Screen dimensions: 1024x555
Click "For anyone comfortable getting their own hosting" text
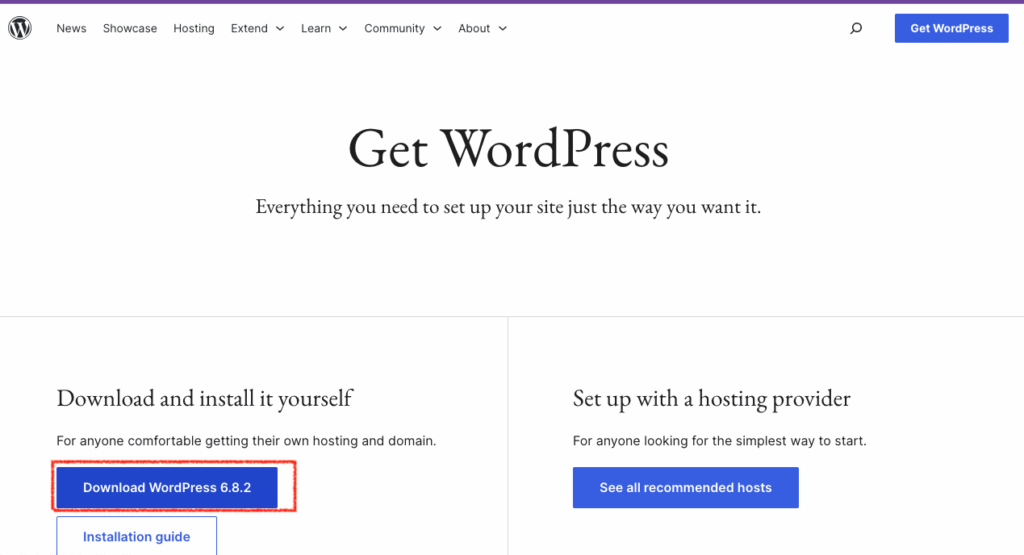246,441
